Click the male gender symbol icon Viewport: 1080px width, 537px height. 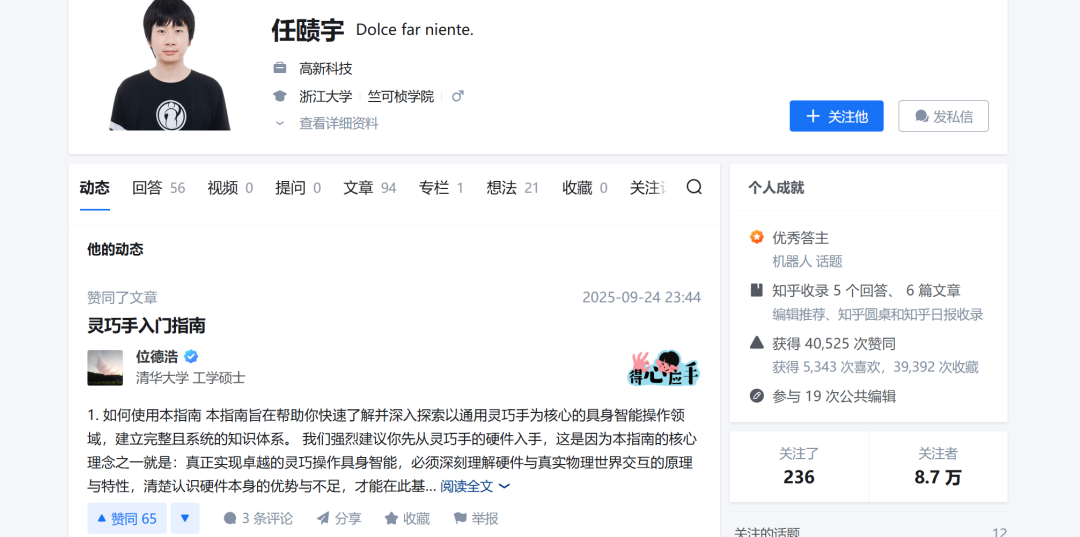(457, 96)
